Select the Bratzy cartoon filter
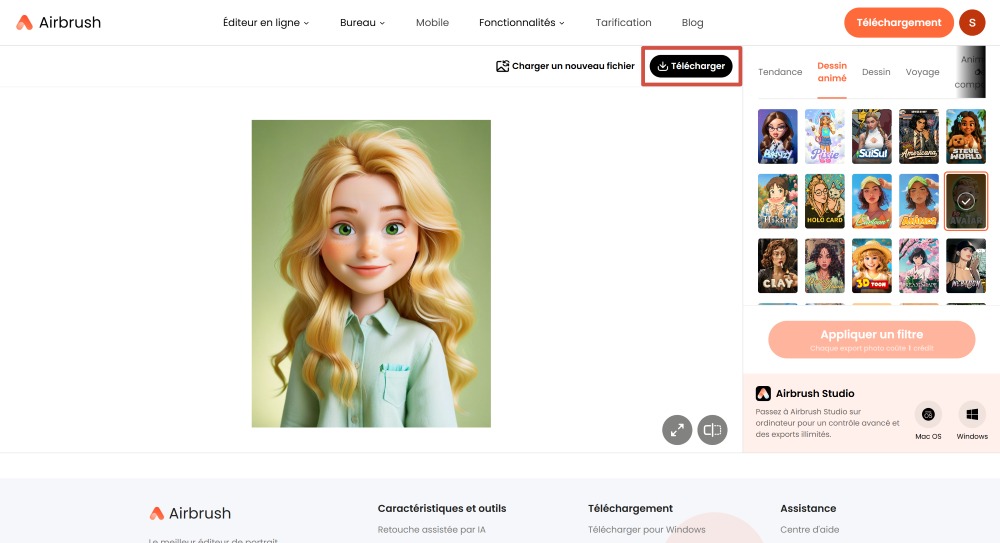 tap(777, 136)
